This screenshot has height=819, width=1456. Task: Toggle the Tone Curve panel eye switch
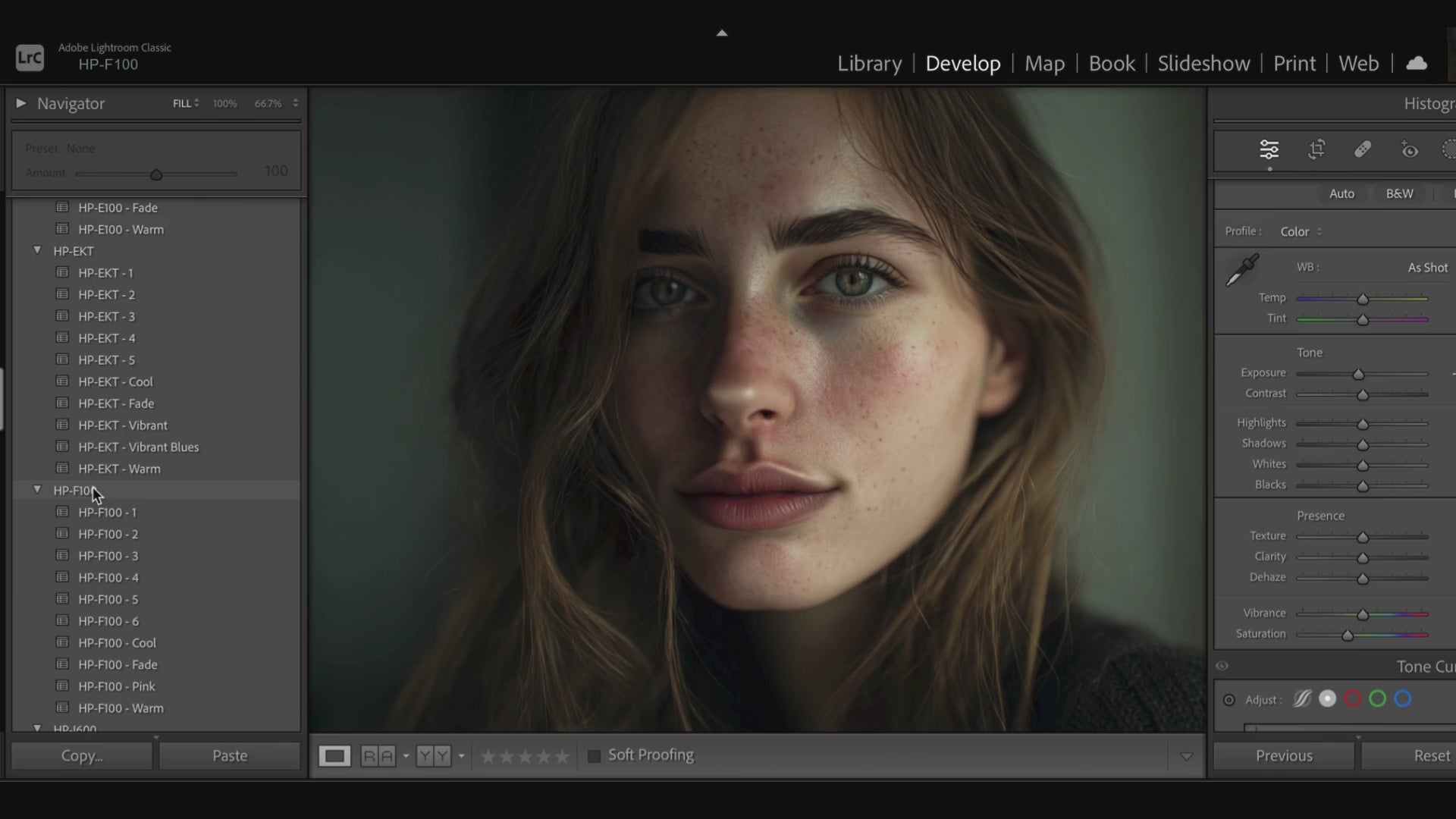pos(1222,667)
